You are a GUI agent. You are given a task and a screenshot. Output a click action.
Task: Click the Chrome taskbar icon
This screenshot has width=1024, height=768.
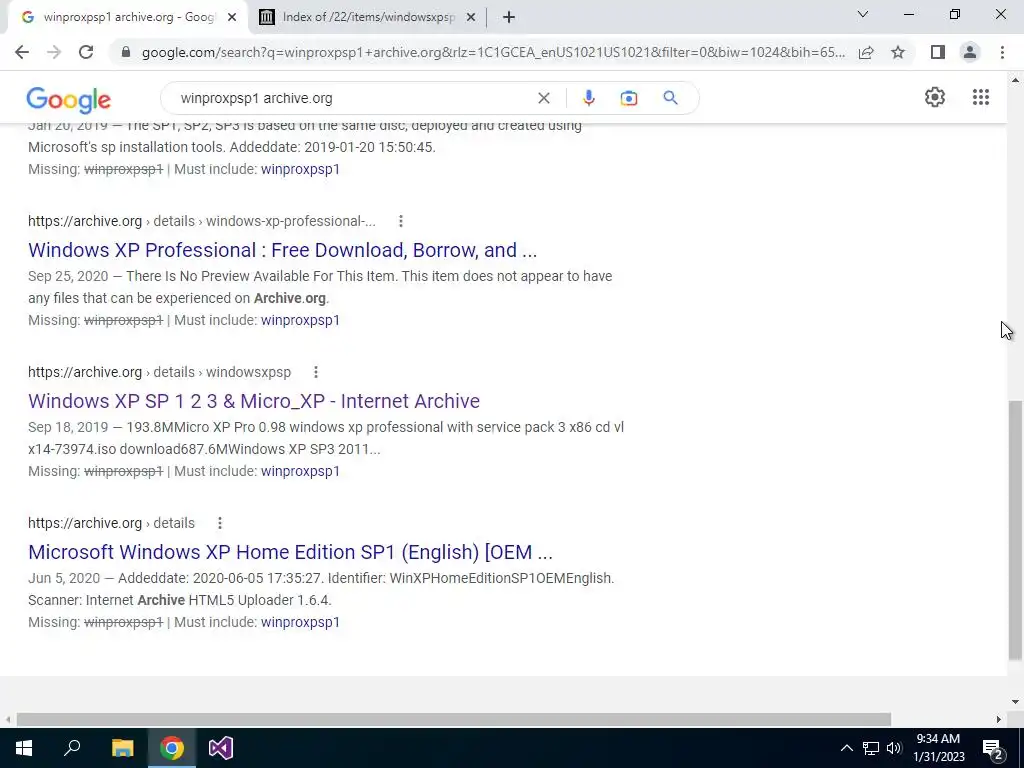172,748
